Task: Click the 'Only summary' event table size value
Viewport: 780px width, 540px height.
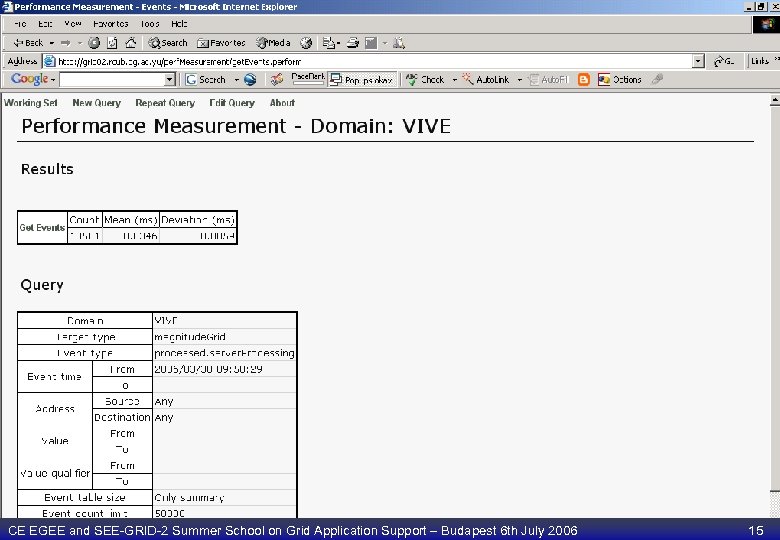Action: tap(189, 498)
